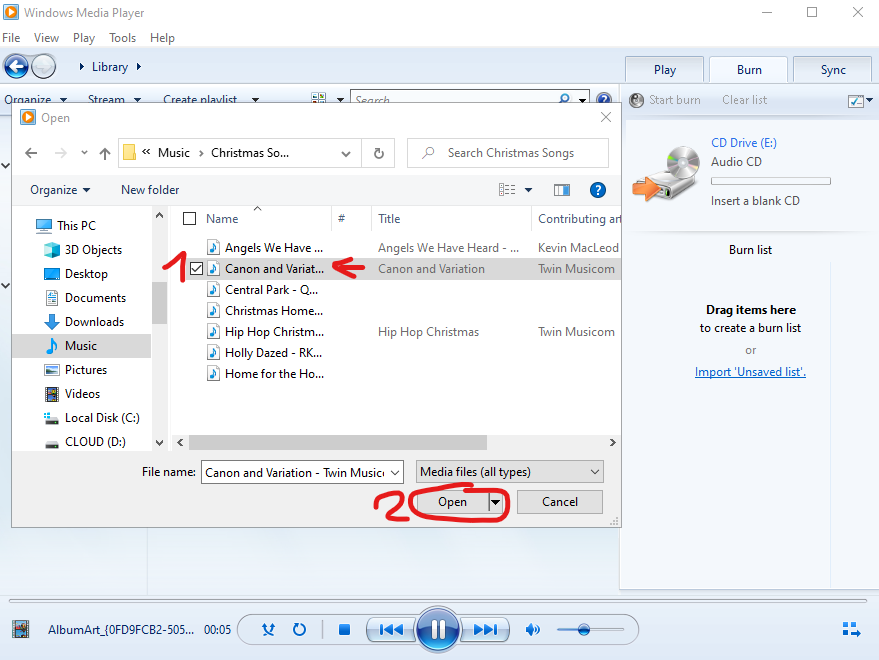This screenshot has height=660, width=879.
Task: Switch to the Play tab
Action: coord(664,70)
